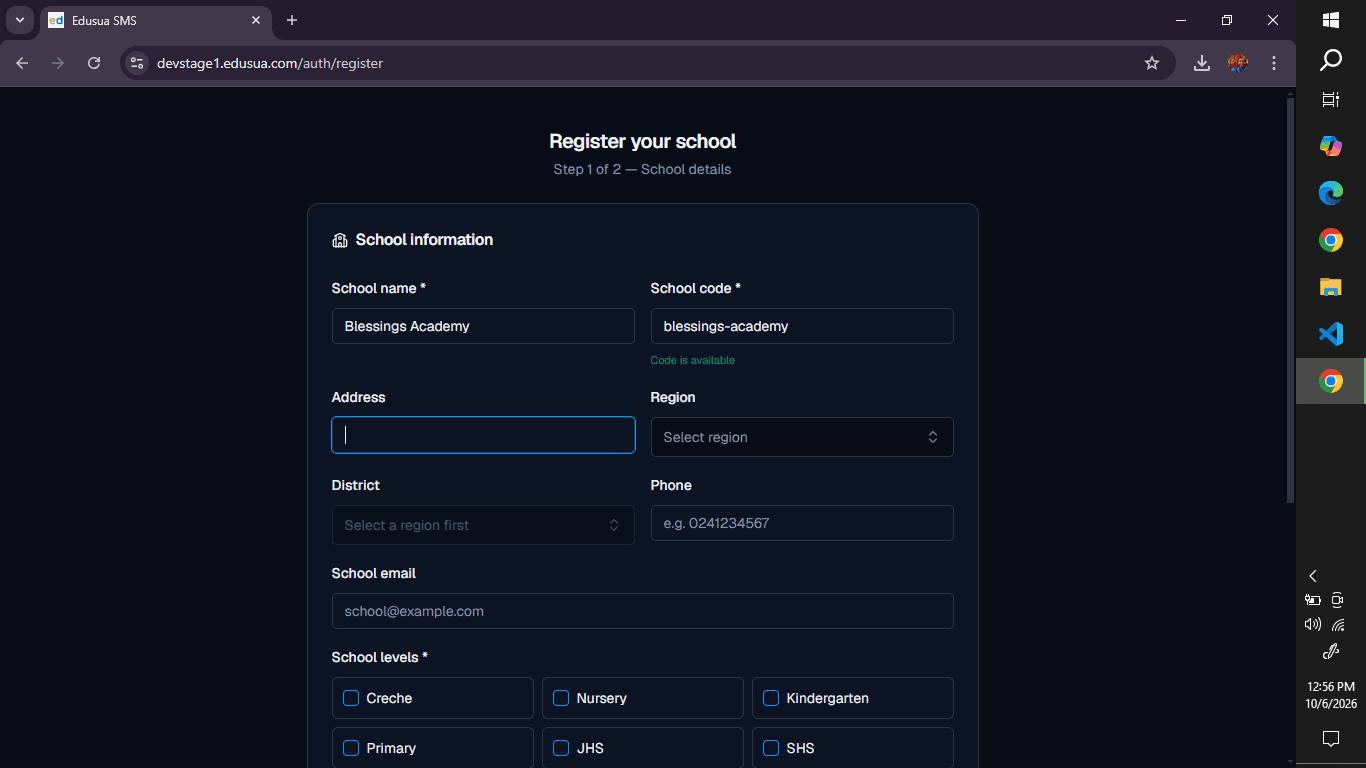Click the Phone number field

point(802,523)
